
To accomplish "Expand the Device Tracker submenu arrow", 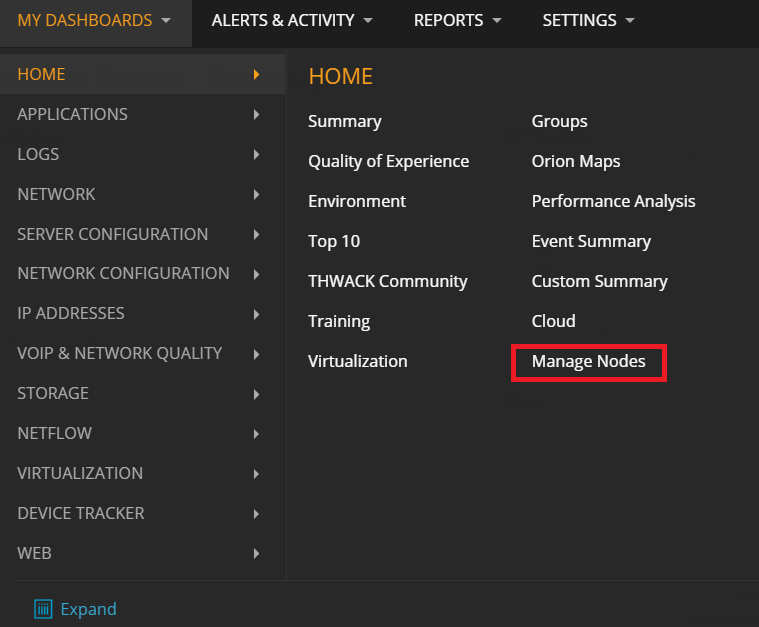I will (257, 514).
